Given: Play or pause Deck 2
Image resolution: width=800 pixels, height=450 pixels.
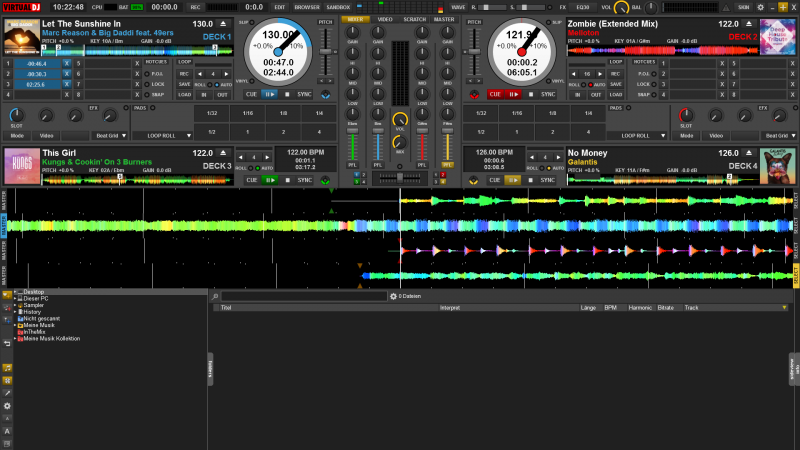Looking at the screenshot, I should pyautogui.click(x=513, y=94).
